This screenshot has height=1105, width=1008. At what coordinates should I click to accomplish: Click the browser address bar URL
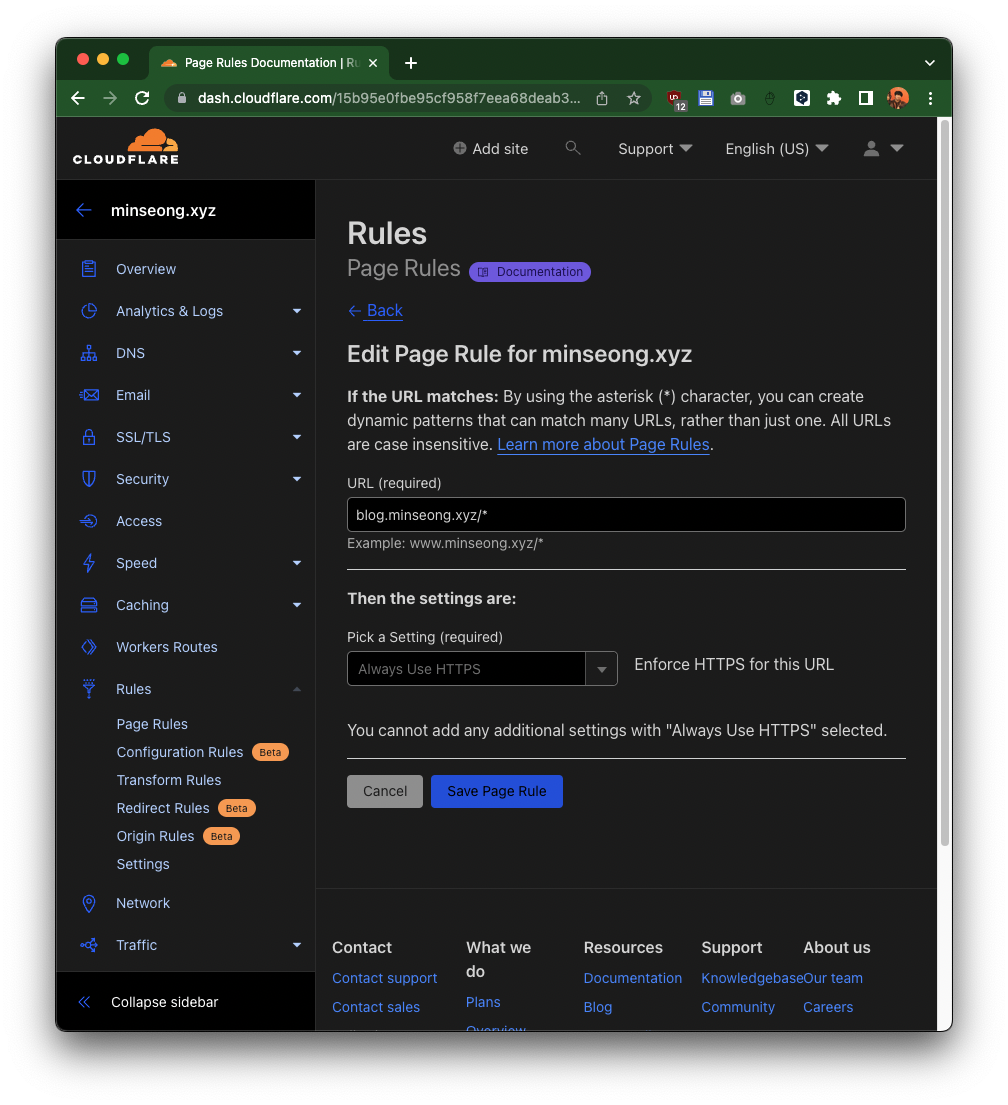(x=389, y=98)
